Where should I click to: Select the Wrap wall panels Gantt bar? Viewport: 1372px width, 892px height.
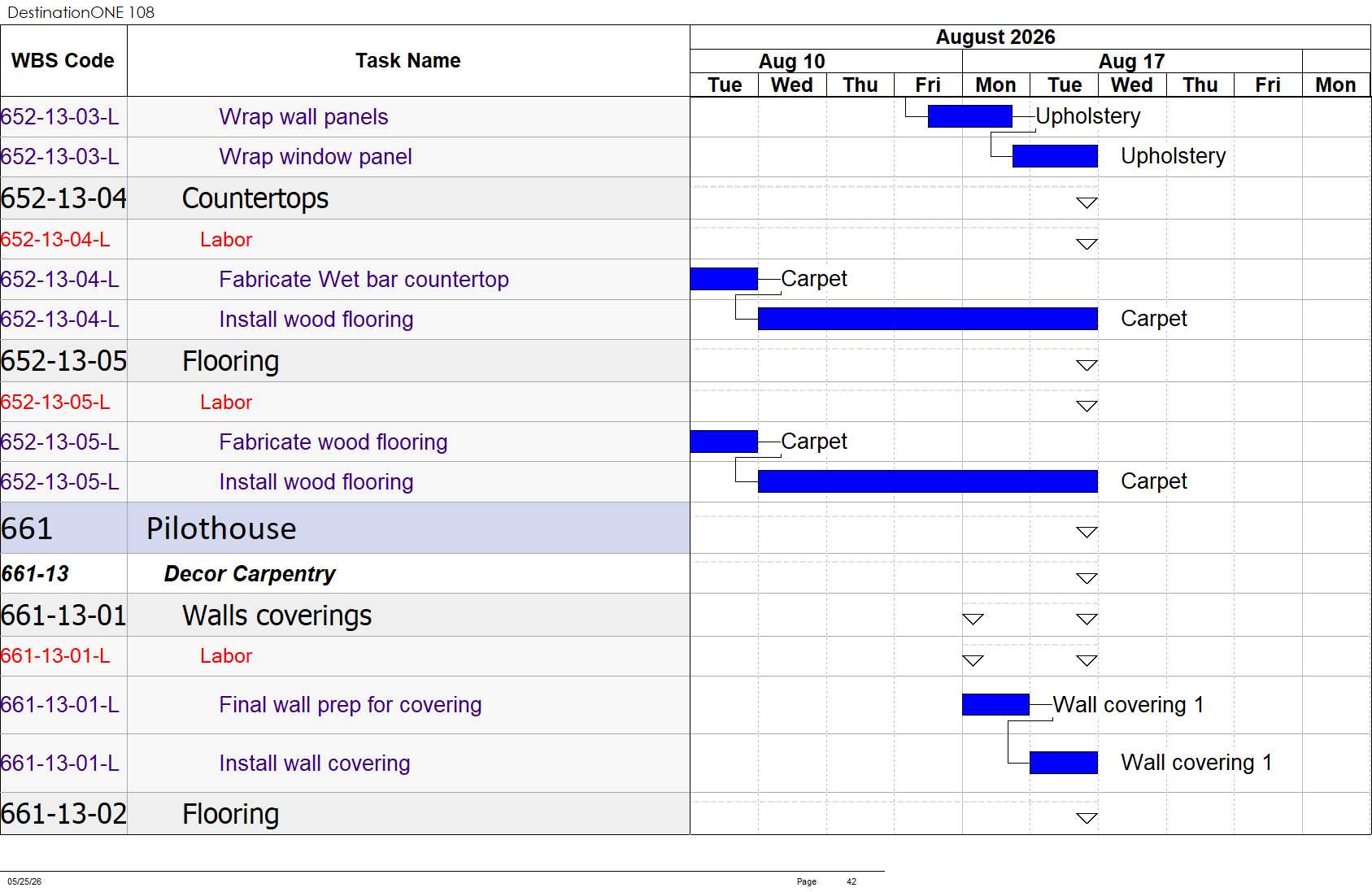click(969, 116)
